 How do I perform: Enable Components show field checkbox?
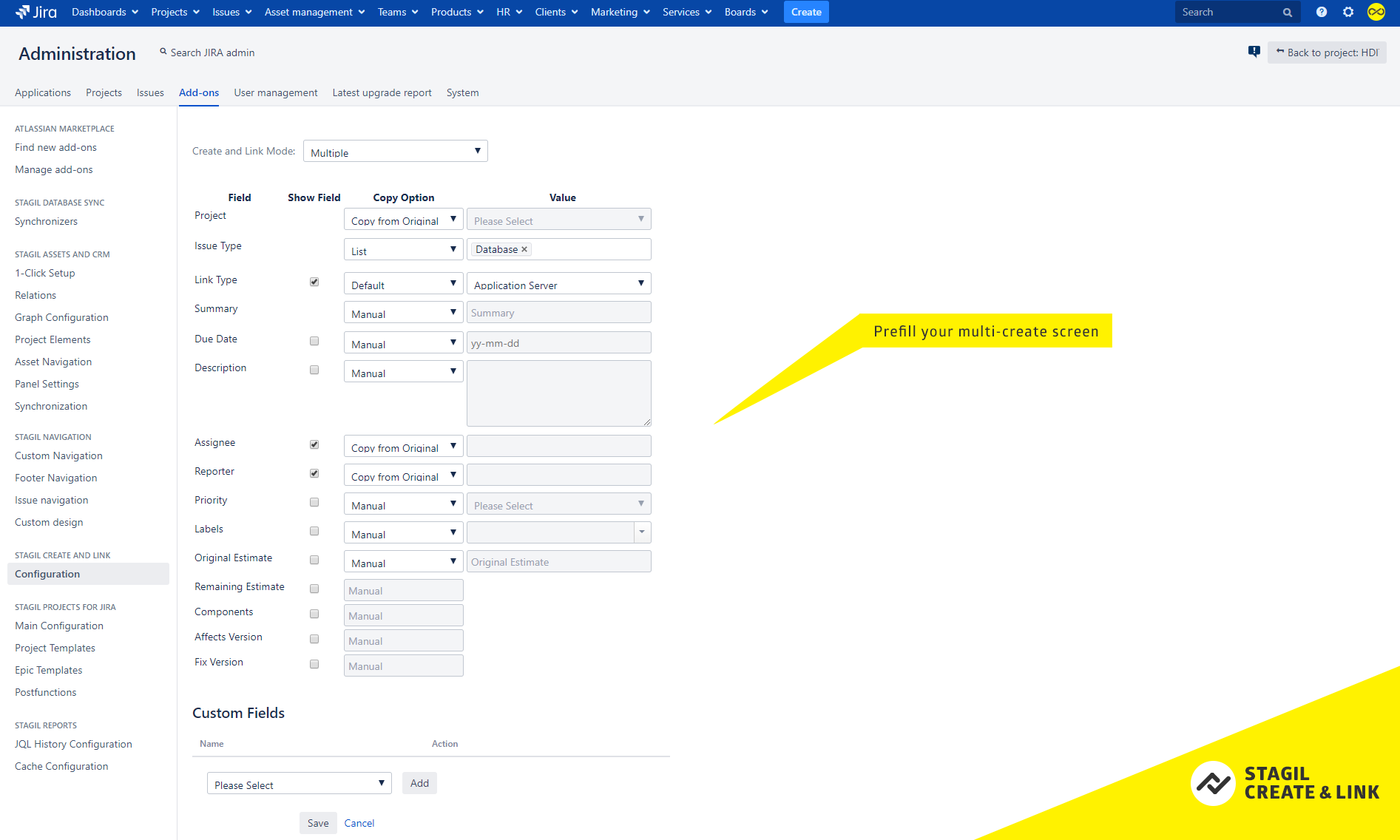[314, 614]
